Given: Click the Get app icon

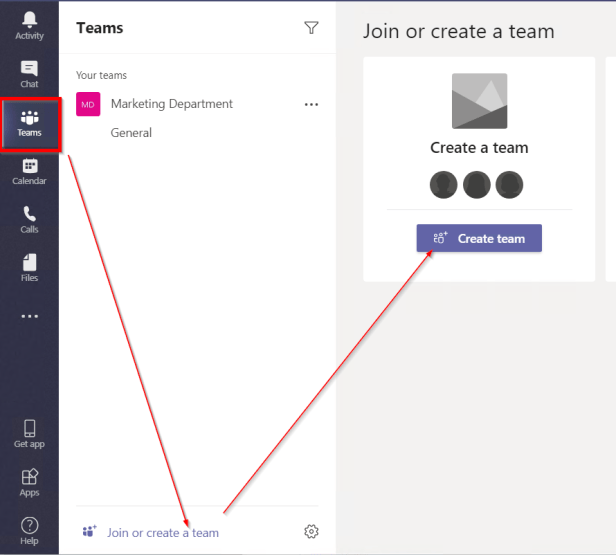Looking at the screenshot, I should click(29, 433).
